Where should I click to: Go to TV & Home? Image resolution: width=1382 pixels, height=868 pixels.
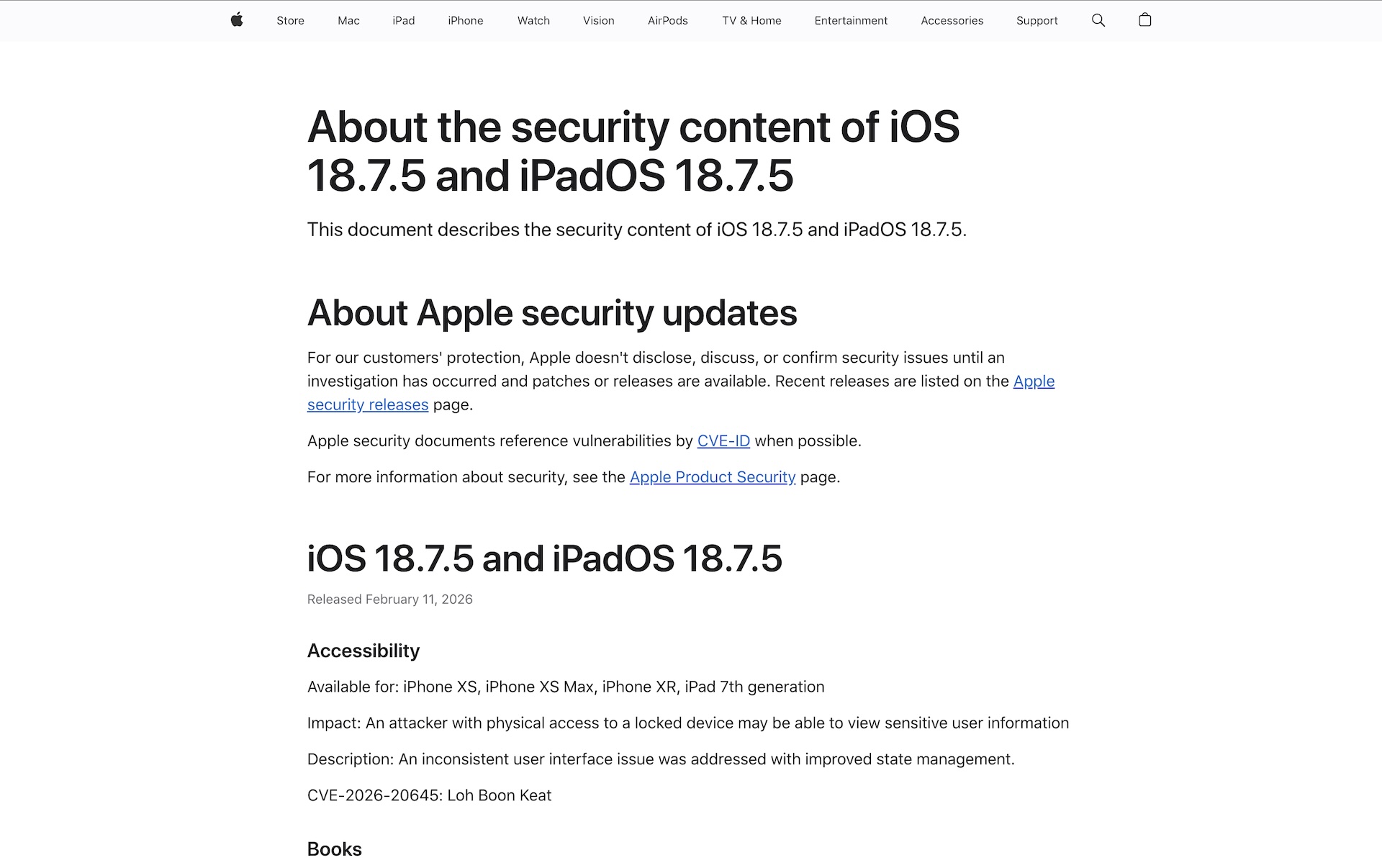pos(751,21)
